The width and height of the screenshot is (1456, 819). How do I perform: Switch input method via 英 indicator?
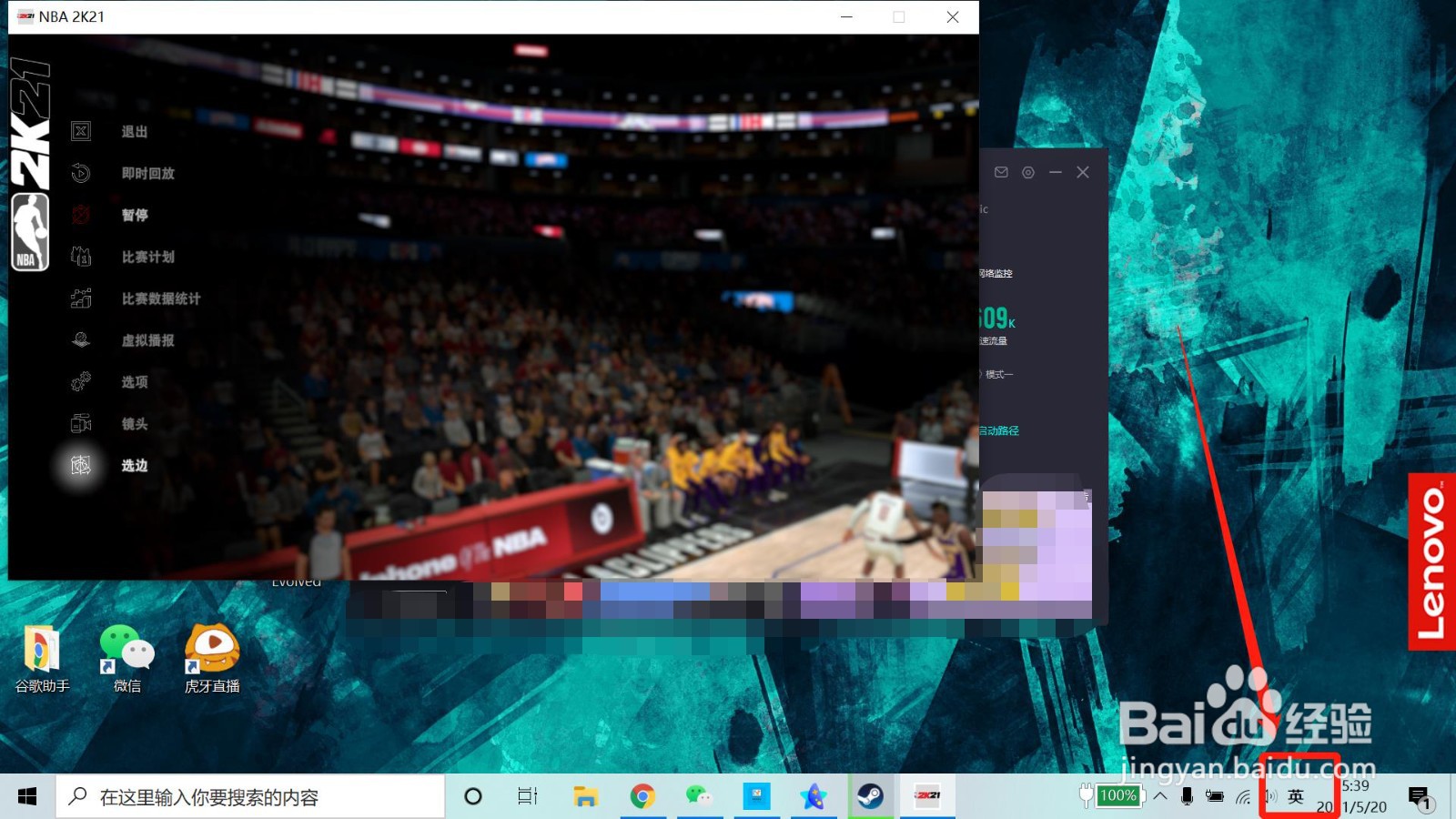point(1296,797)
